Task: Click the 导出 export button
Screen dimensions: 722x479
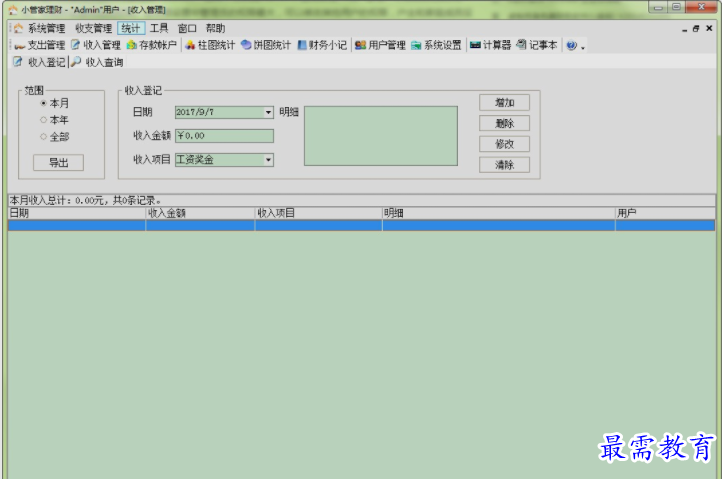Action: [58, 163]
